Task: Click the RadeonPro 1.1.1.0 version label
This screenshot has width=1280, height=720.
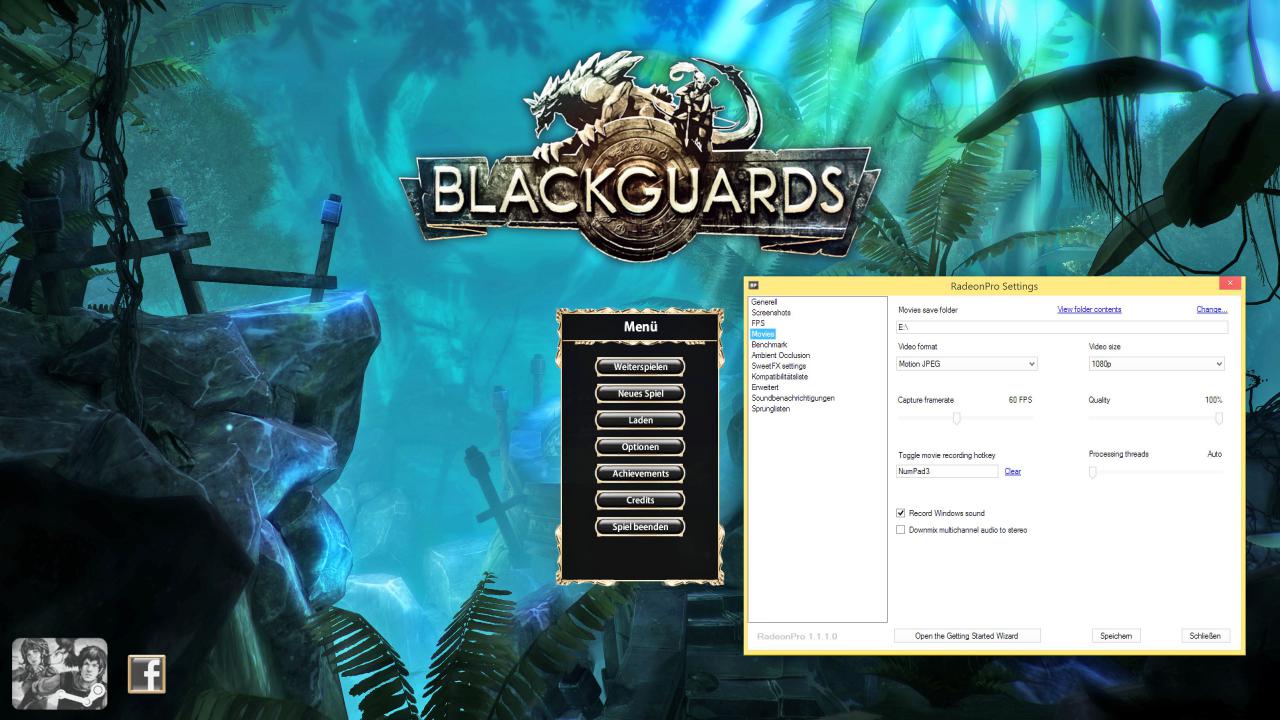Action: [797, 636]
